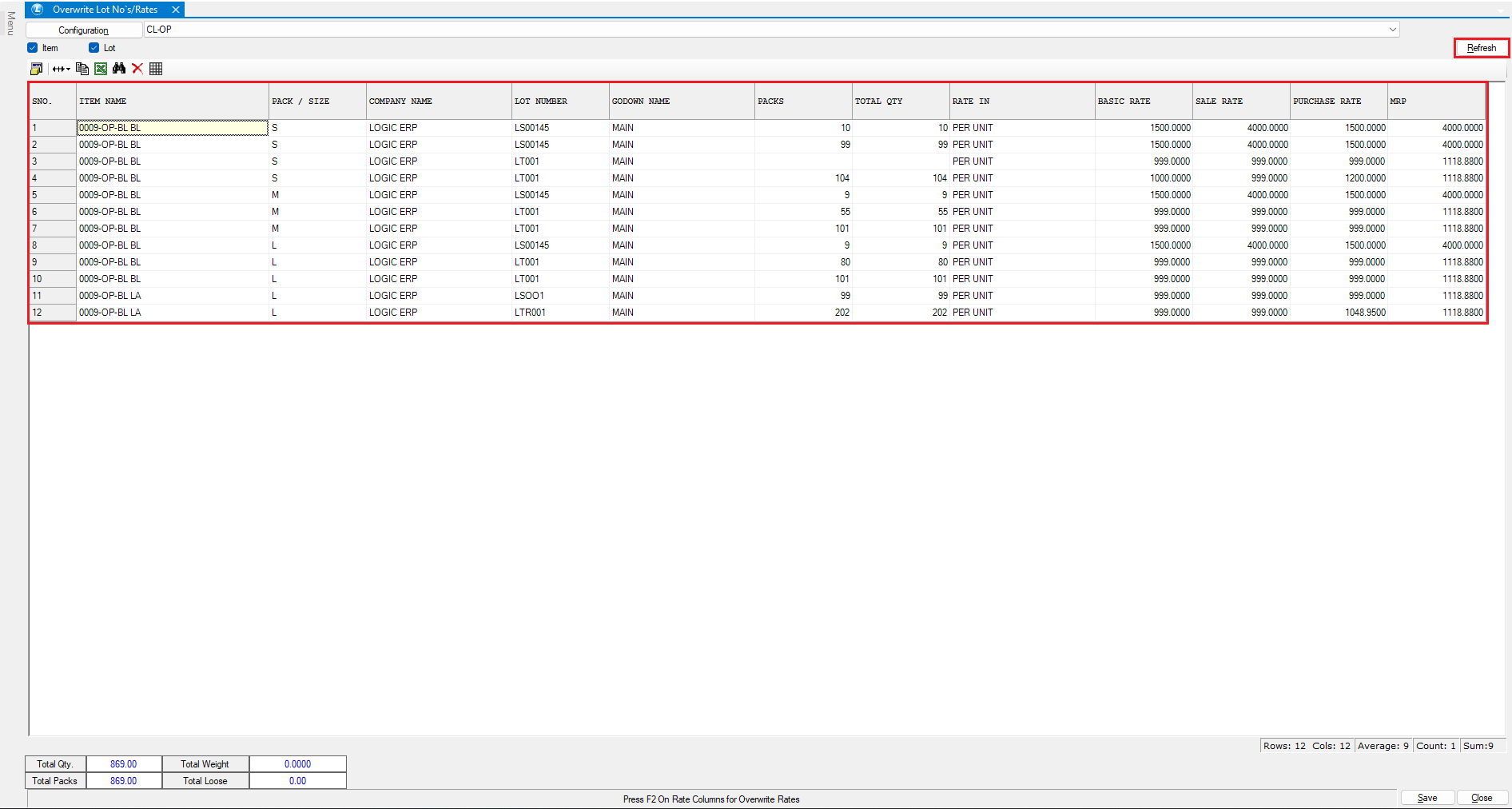Image resolution: width=1512 pixels, height=809 pixels.
Task: Click the copy grid data icon
Action: coord(82,69)
